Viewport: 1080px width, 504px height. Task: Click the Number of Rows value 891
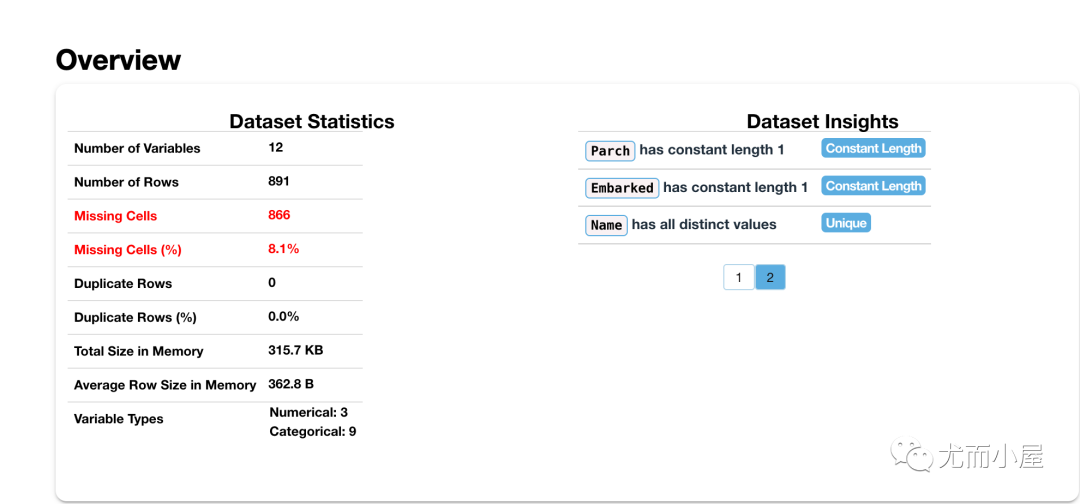(278, 182)
